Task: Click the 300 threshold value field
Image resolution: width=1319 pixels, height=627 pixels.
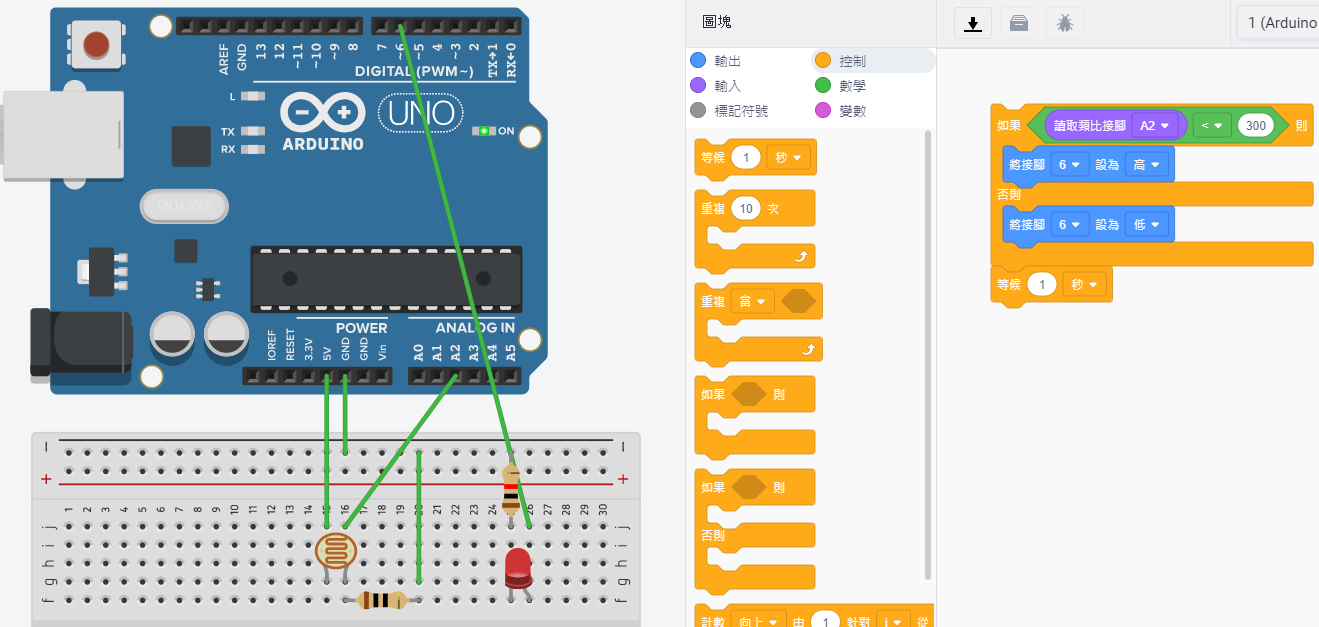Action: pos(1254,126)
